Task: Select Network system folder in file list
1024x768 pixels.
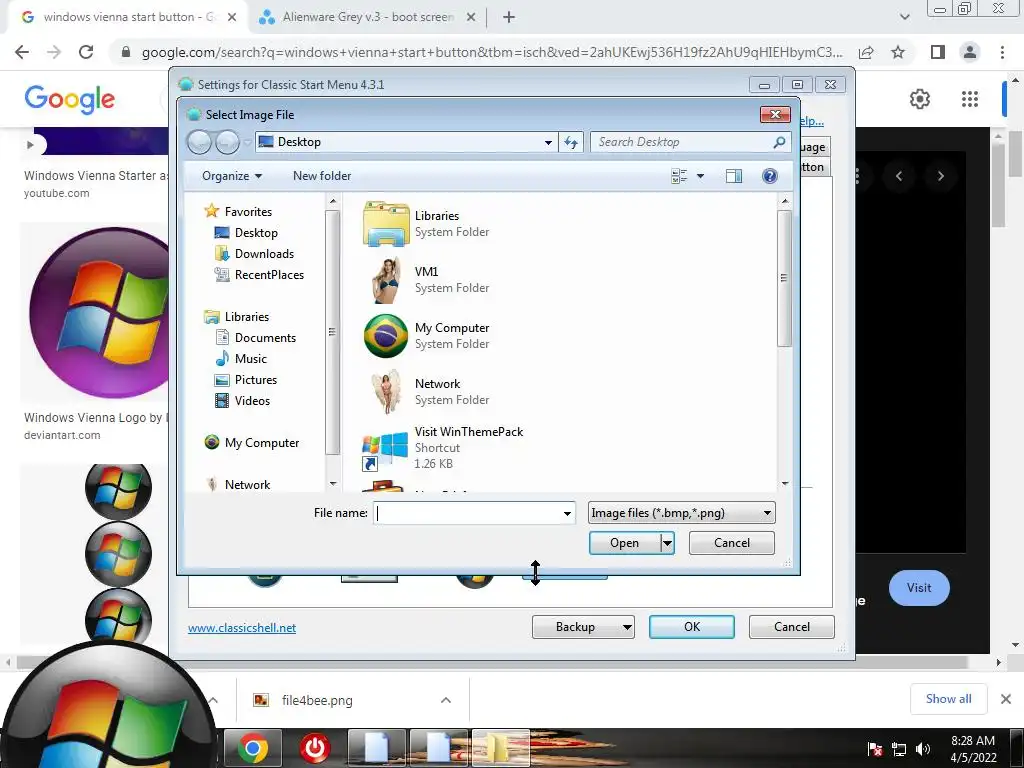Action: (x=426, y=392)
